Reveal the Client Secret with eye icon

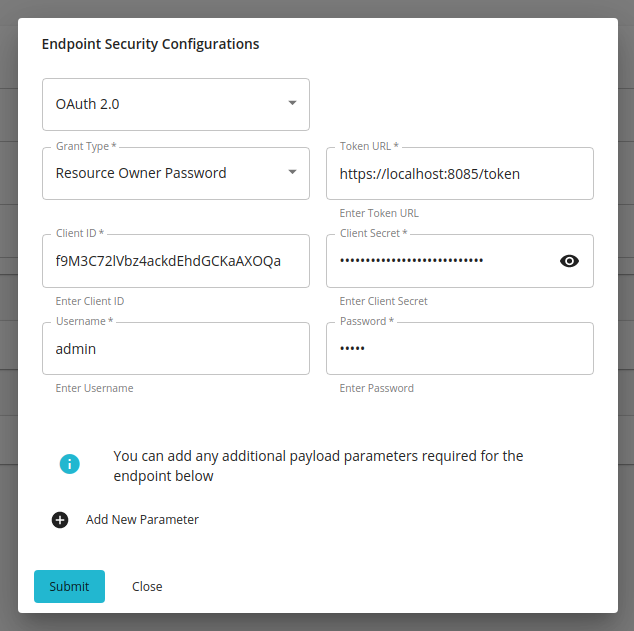click(569, 261)
